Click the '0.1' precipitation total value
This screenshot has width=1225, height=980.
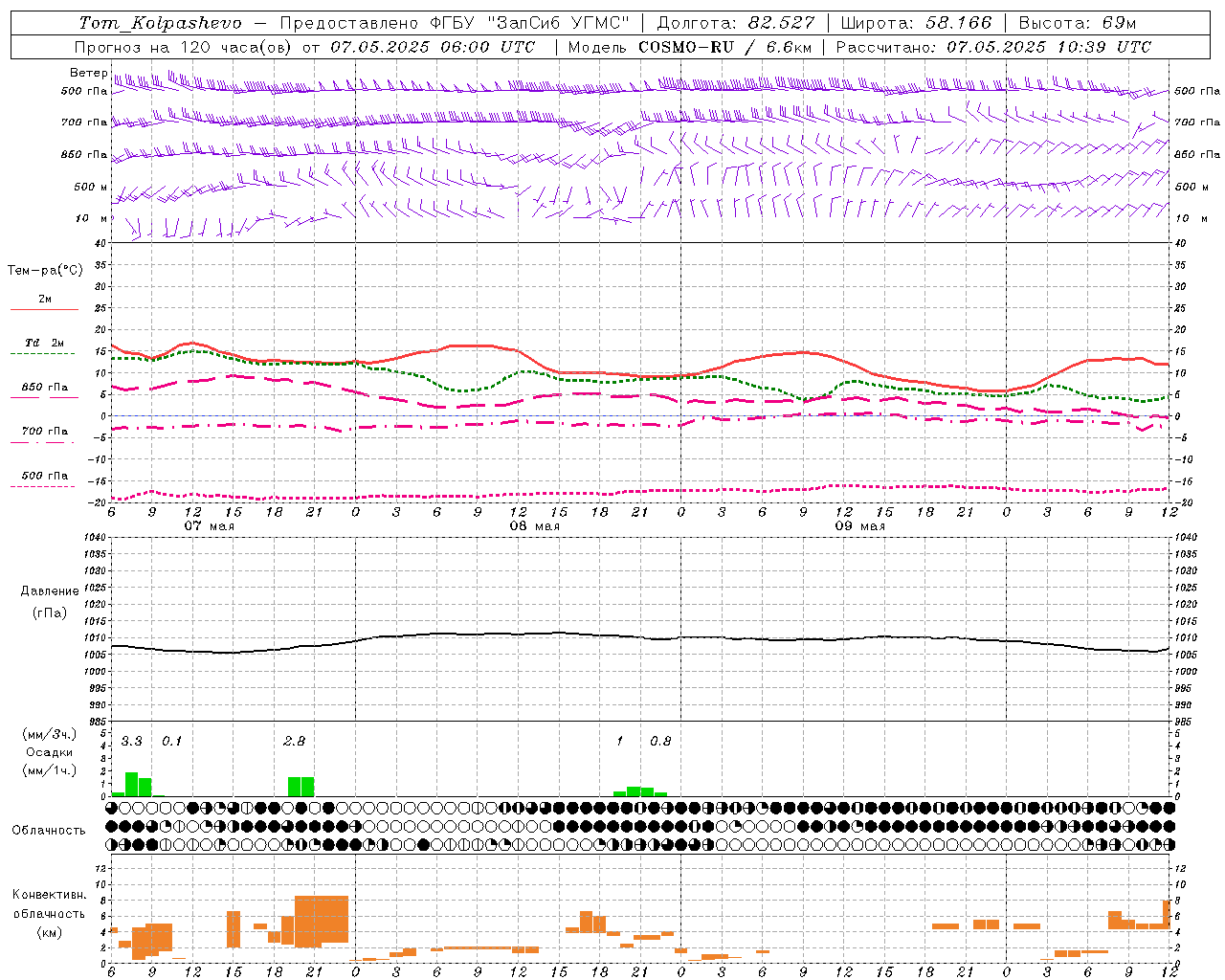[x=171, y=742]
